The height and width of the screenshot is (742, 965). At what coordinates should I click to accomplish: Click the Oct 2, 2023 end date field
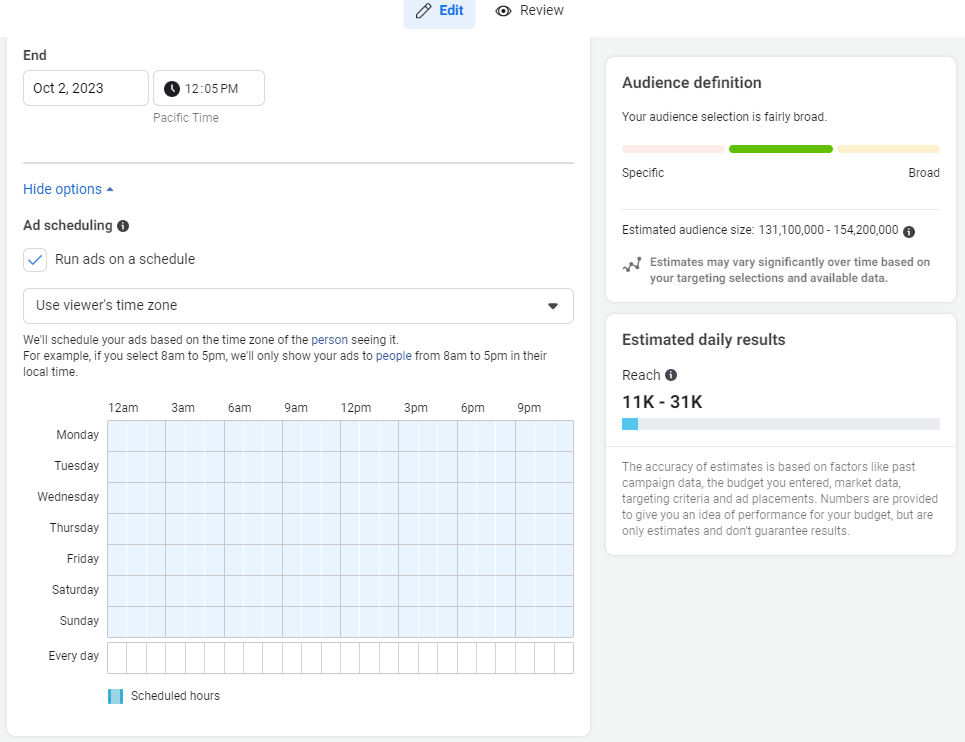pyautogui.click(x=85, y=88)
